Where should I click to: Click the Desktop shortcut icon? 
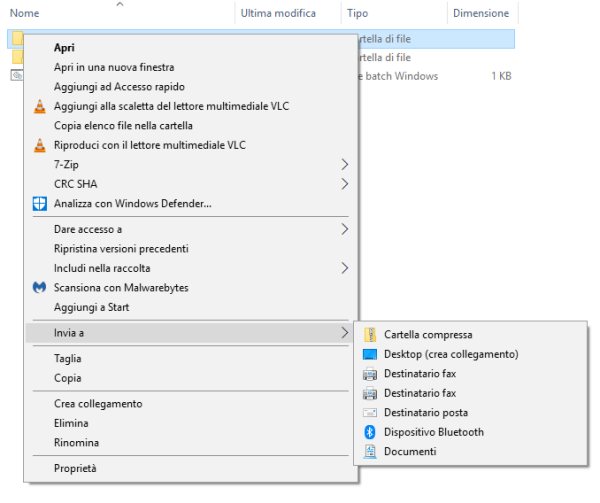370,354
